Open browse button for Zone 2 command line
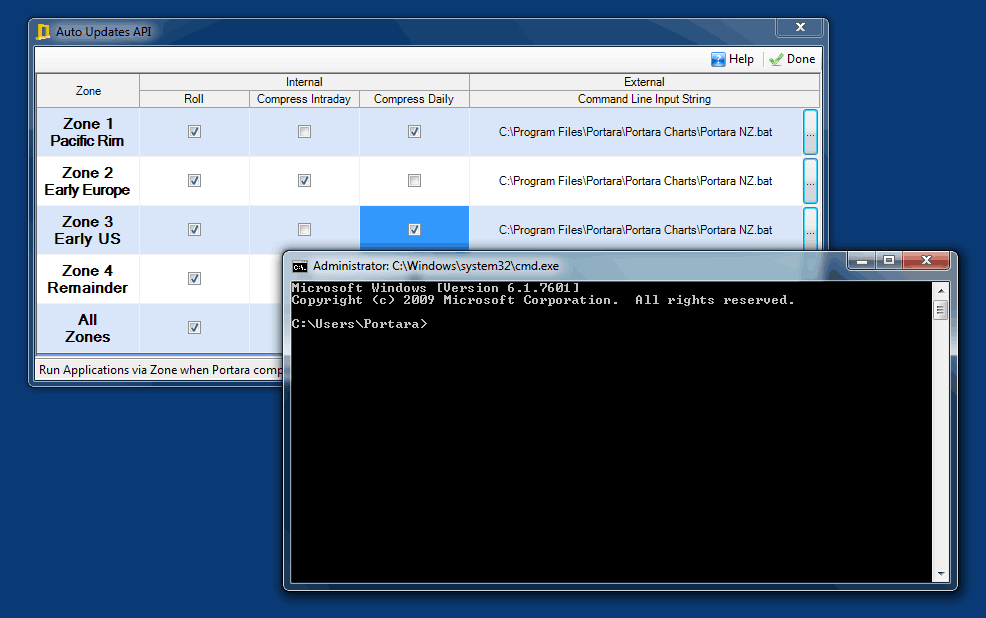The width and height of the screenshot is (986, 618). click(810, 181)
